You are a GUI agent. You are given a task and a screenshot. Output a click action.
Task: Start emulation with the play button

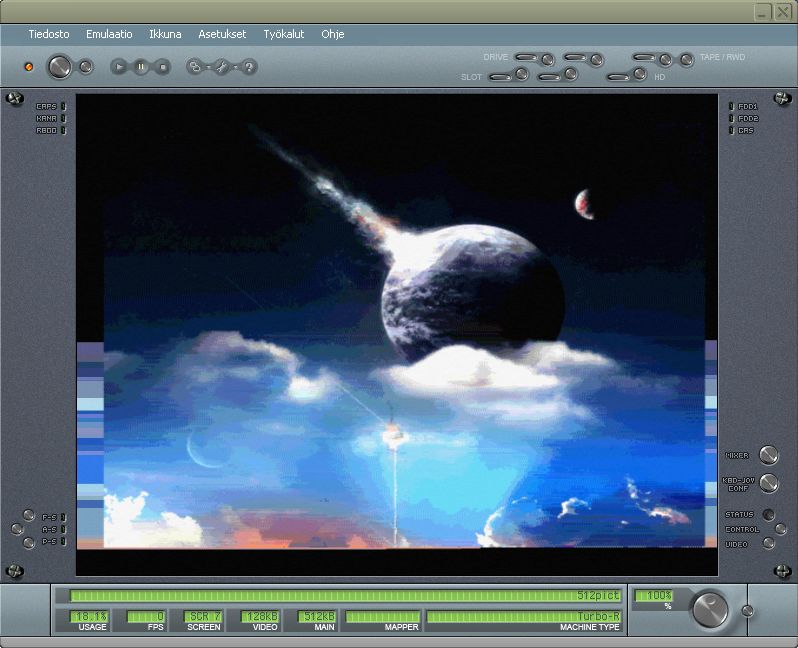point(119,67)
